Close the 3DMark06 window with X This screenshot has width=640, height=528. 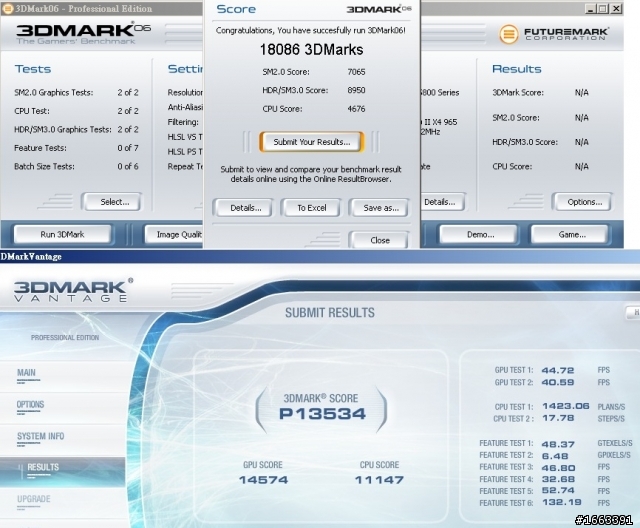click(x=616, y=9)
